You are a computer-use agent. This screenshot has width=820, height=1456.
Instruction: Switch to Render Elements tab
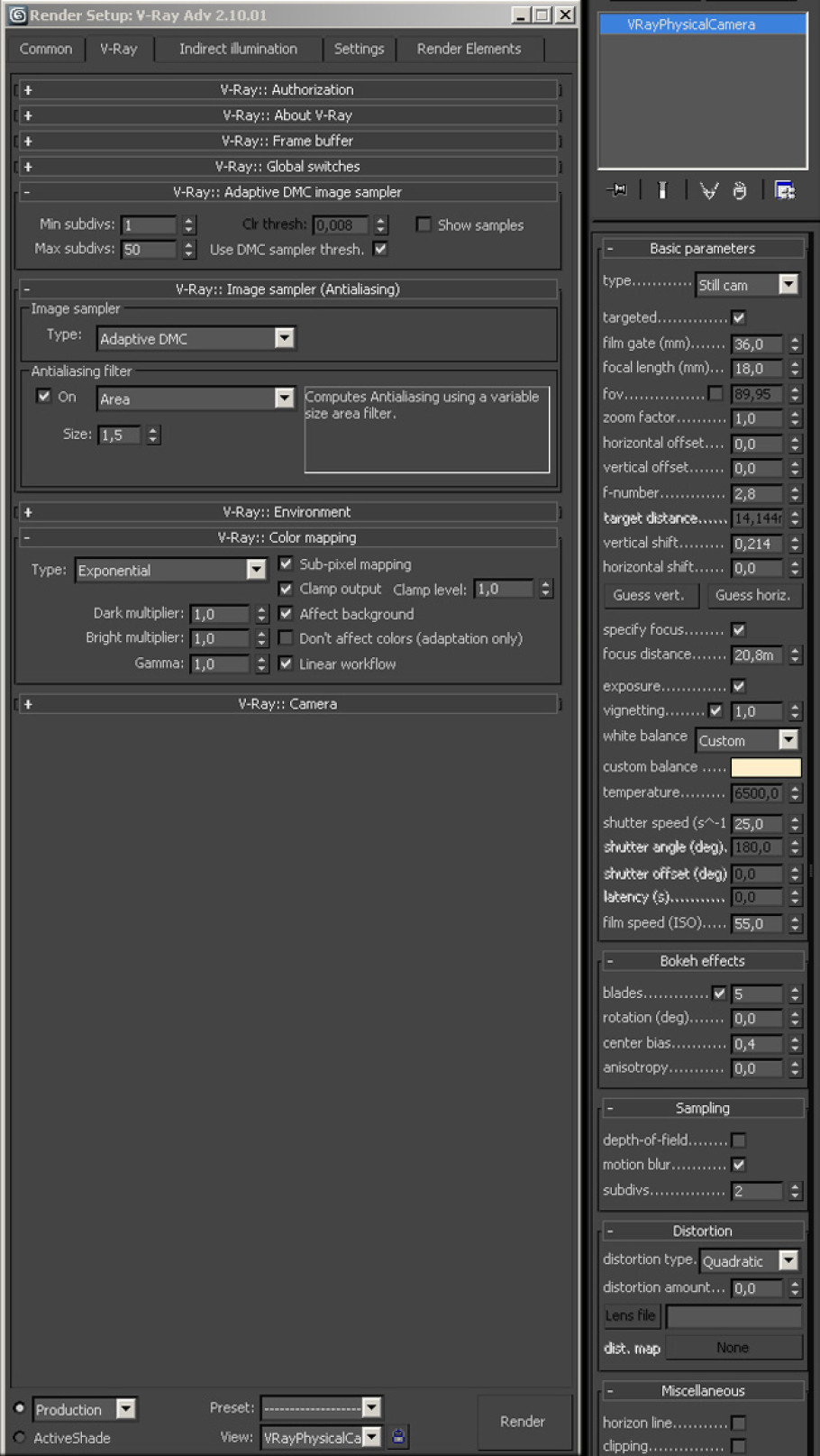point(469,49)
